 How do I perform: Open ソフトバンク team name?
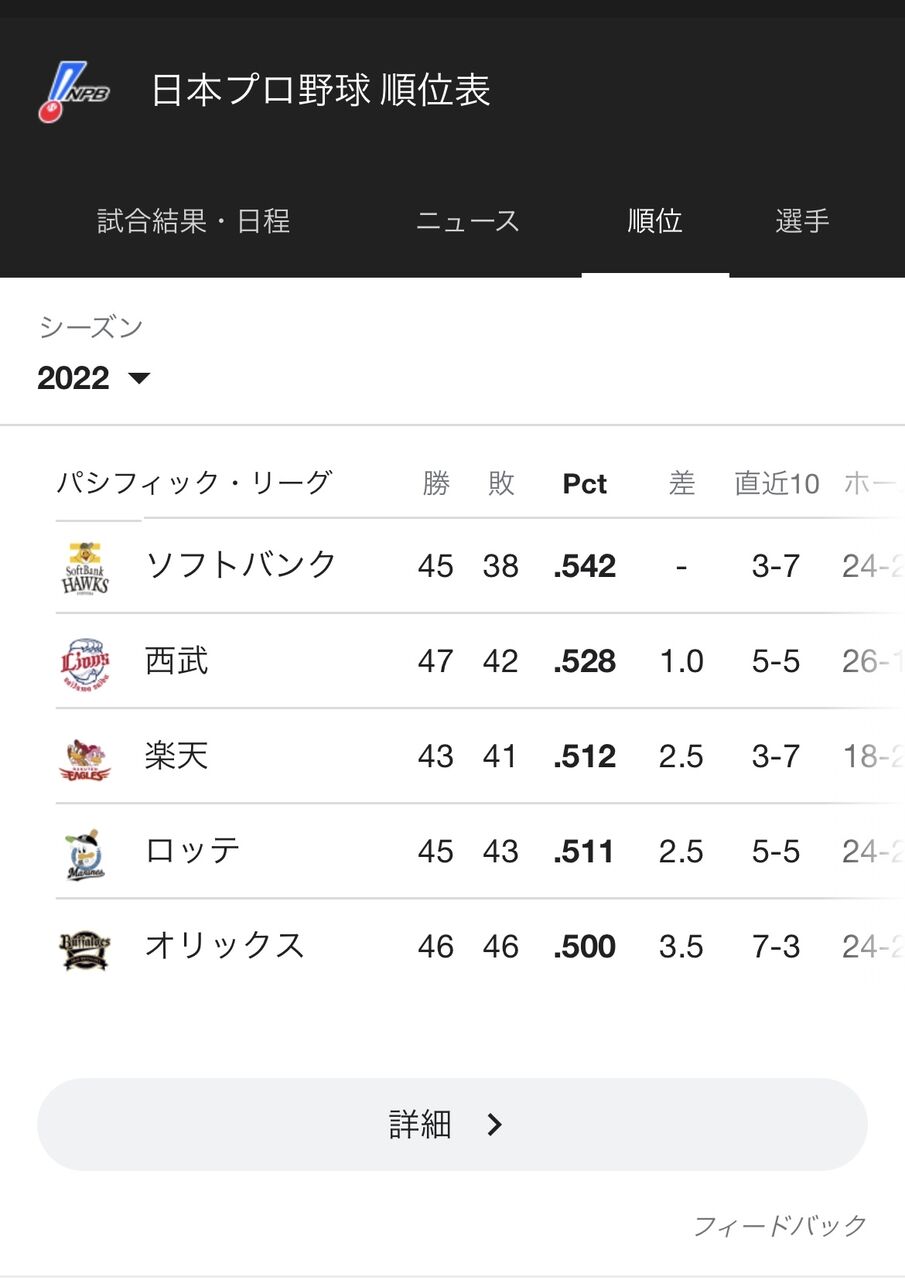[x=241, y=565]
